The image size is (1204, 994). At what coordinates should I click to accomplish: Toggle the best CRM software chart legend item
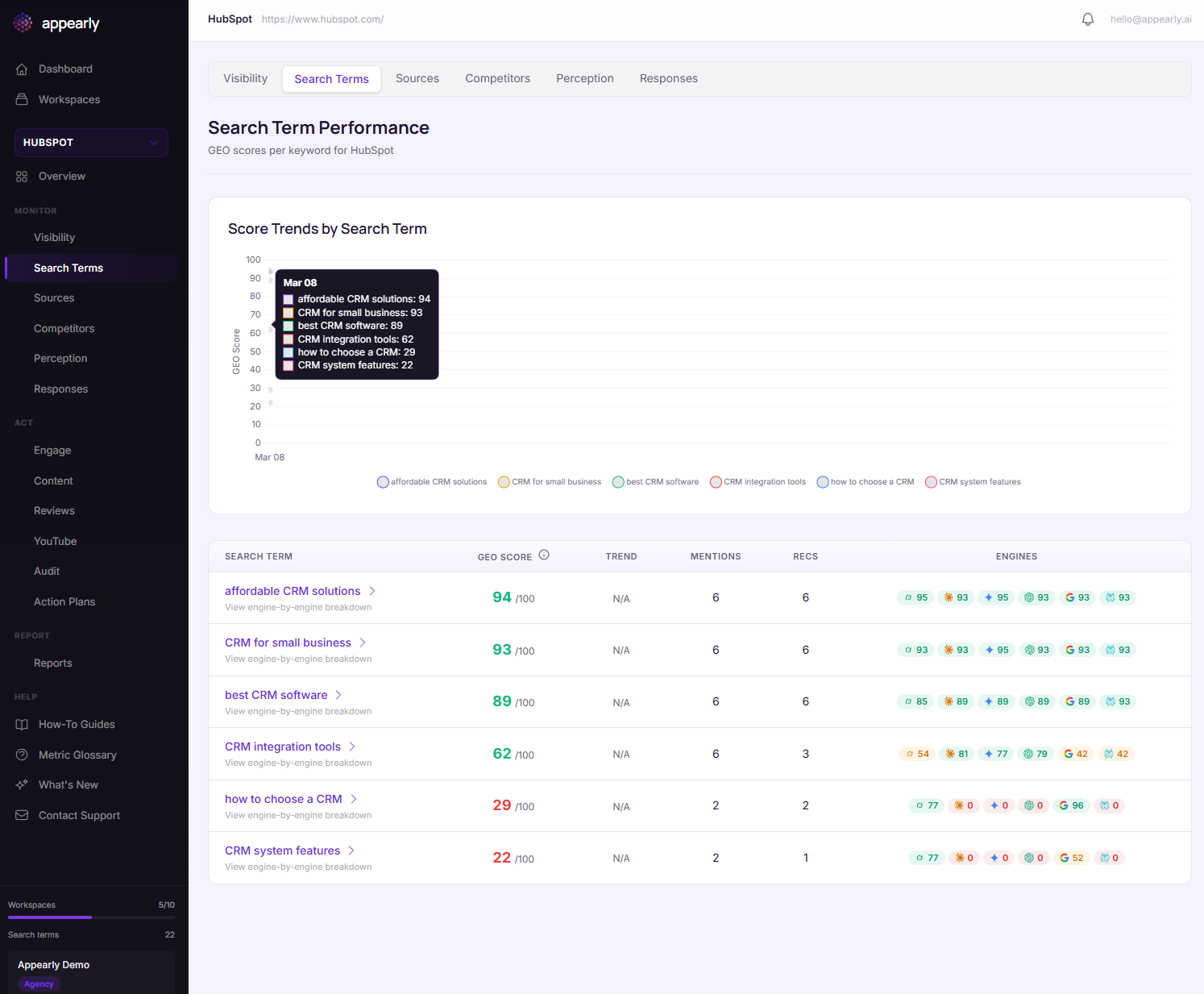pyautogui.click(x=655, y=481)
